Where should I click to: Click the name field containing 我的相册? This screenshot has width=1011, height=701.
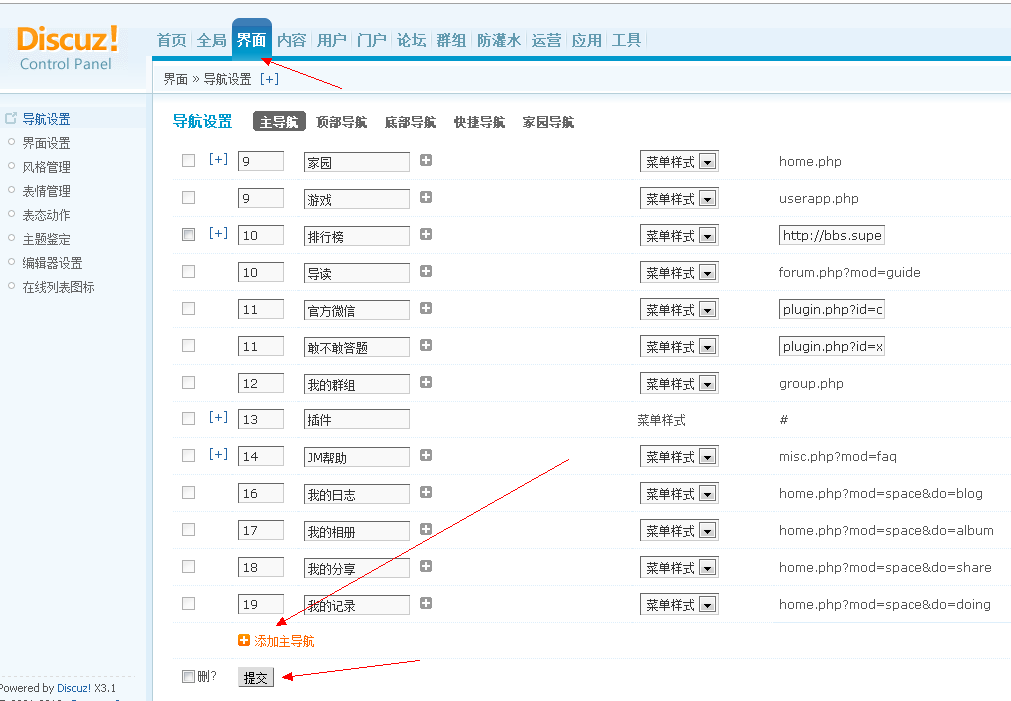(357, 531)
